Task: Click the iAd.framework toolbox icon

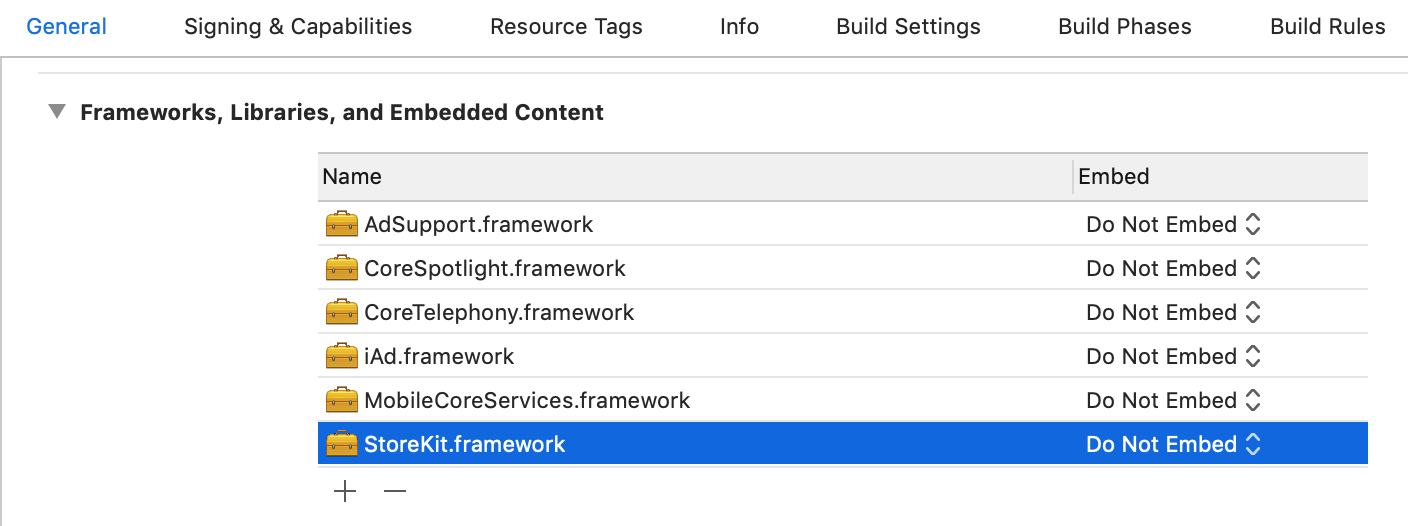Action: tap(341, 357)
